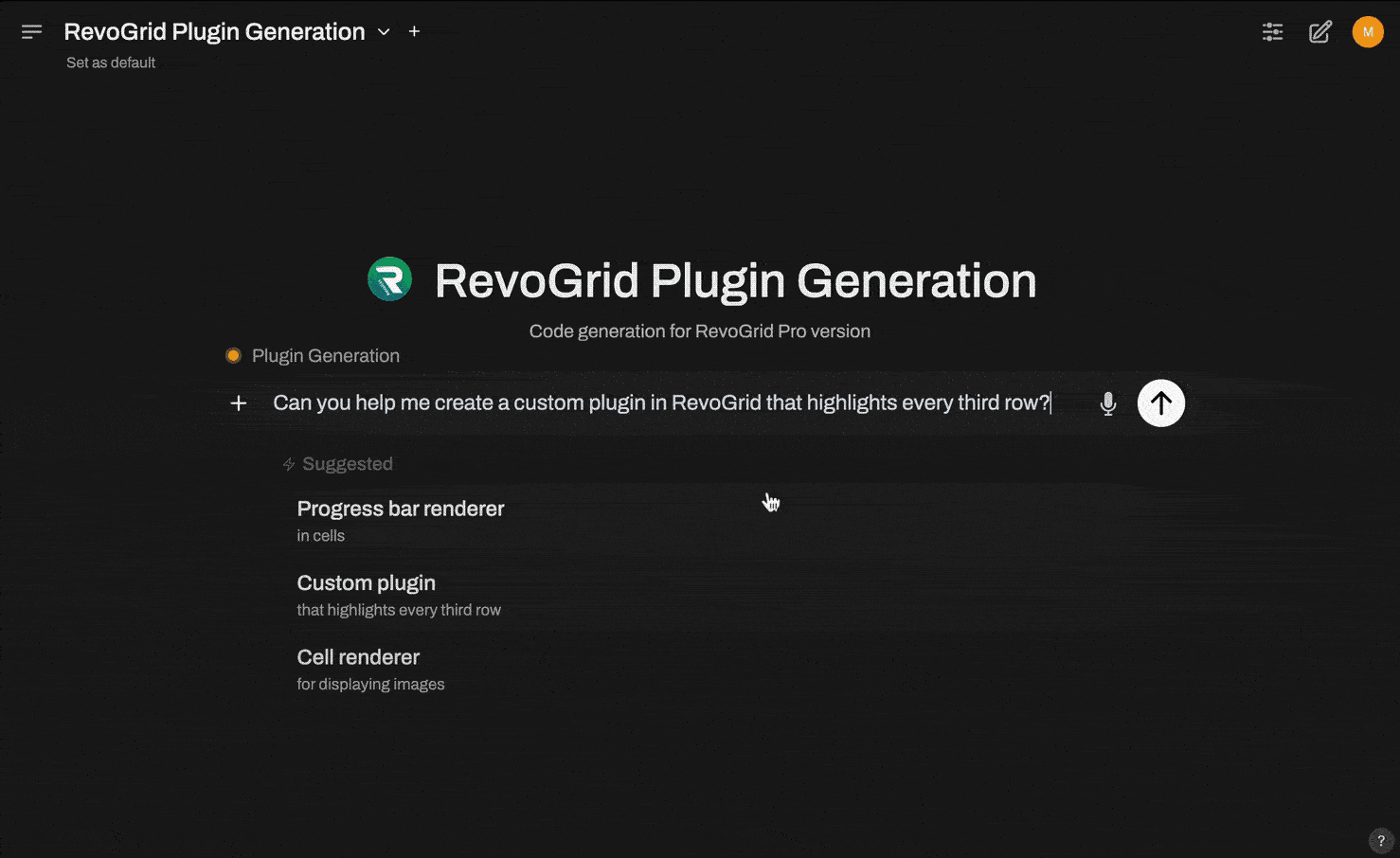Choose the Custom plugin suggested prompt
The height and width of the screenshot is (858, 1400).
point(399,595)
